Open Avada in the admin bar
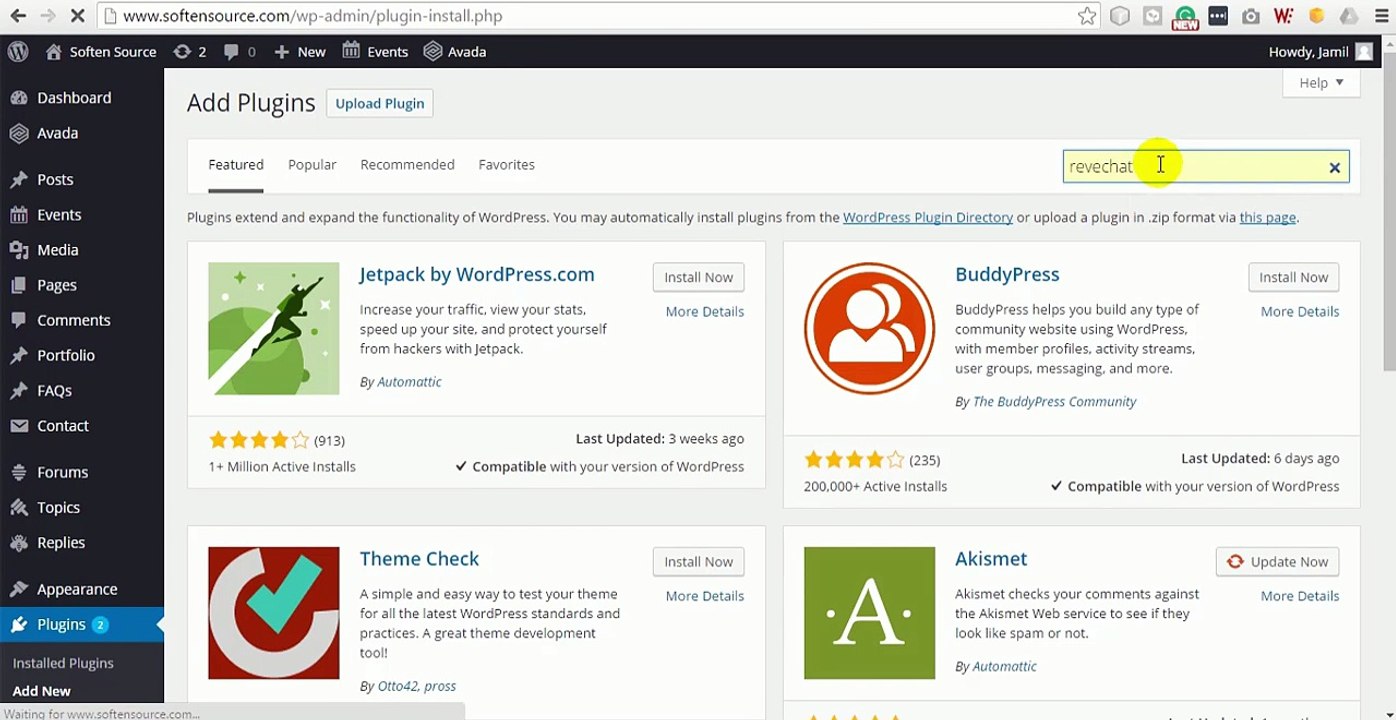The image size is (1396, 720). coord(455,52)
